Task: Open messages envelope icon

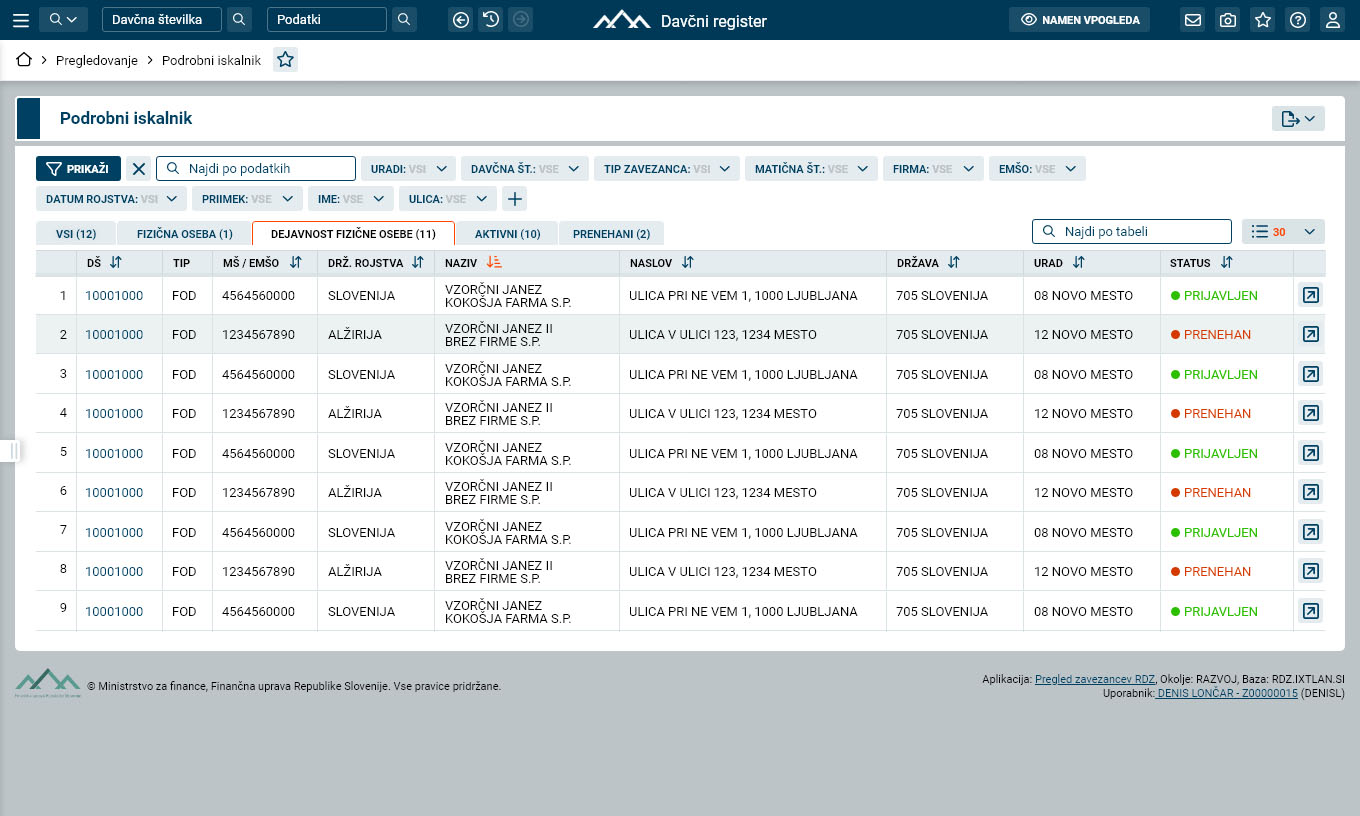Action: pyautogui.click(x=1192, y=20)
